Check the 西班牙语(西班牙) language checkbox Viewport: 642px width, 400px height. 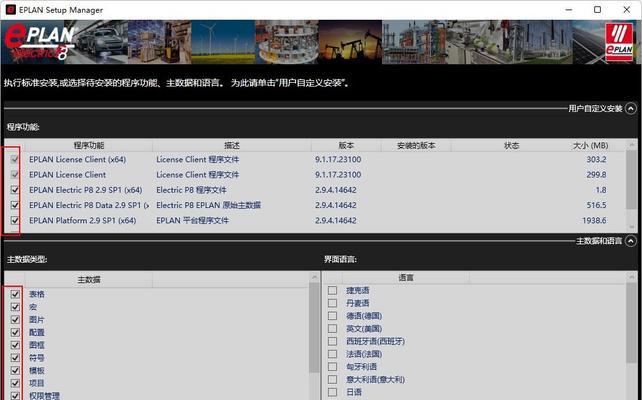tap(332, 341)
